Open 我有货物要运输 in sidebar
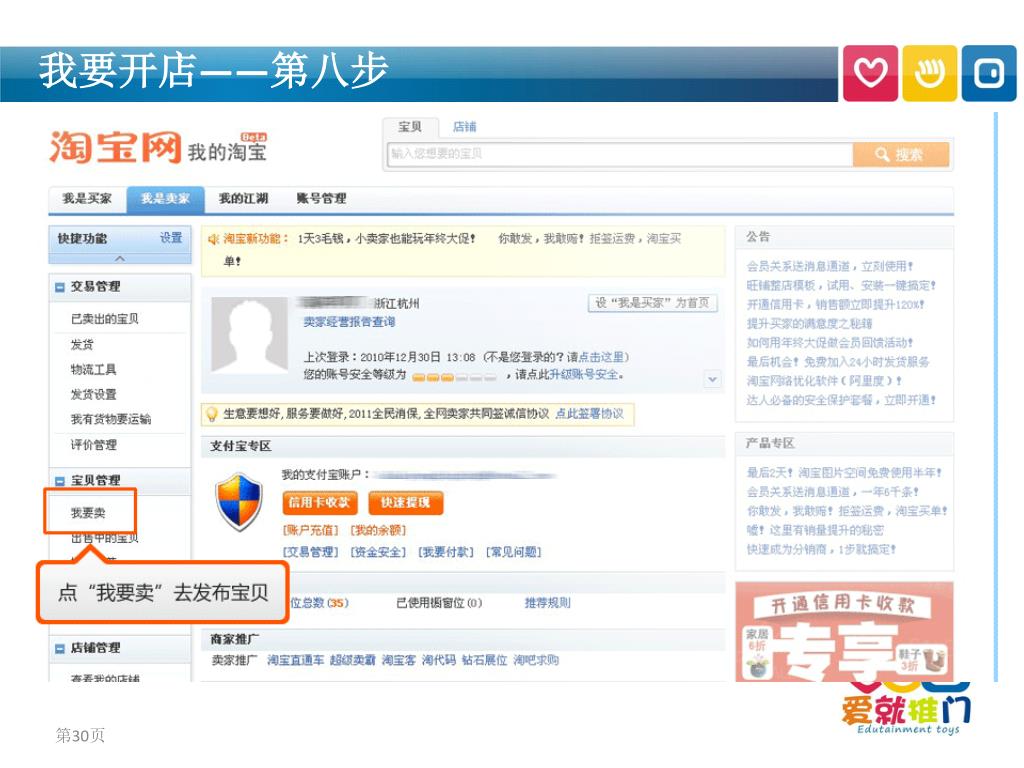Screen dimensions: 1024x768 click(111, 419)
